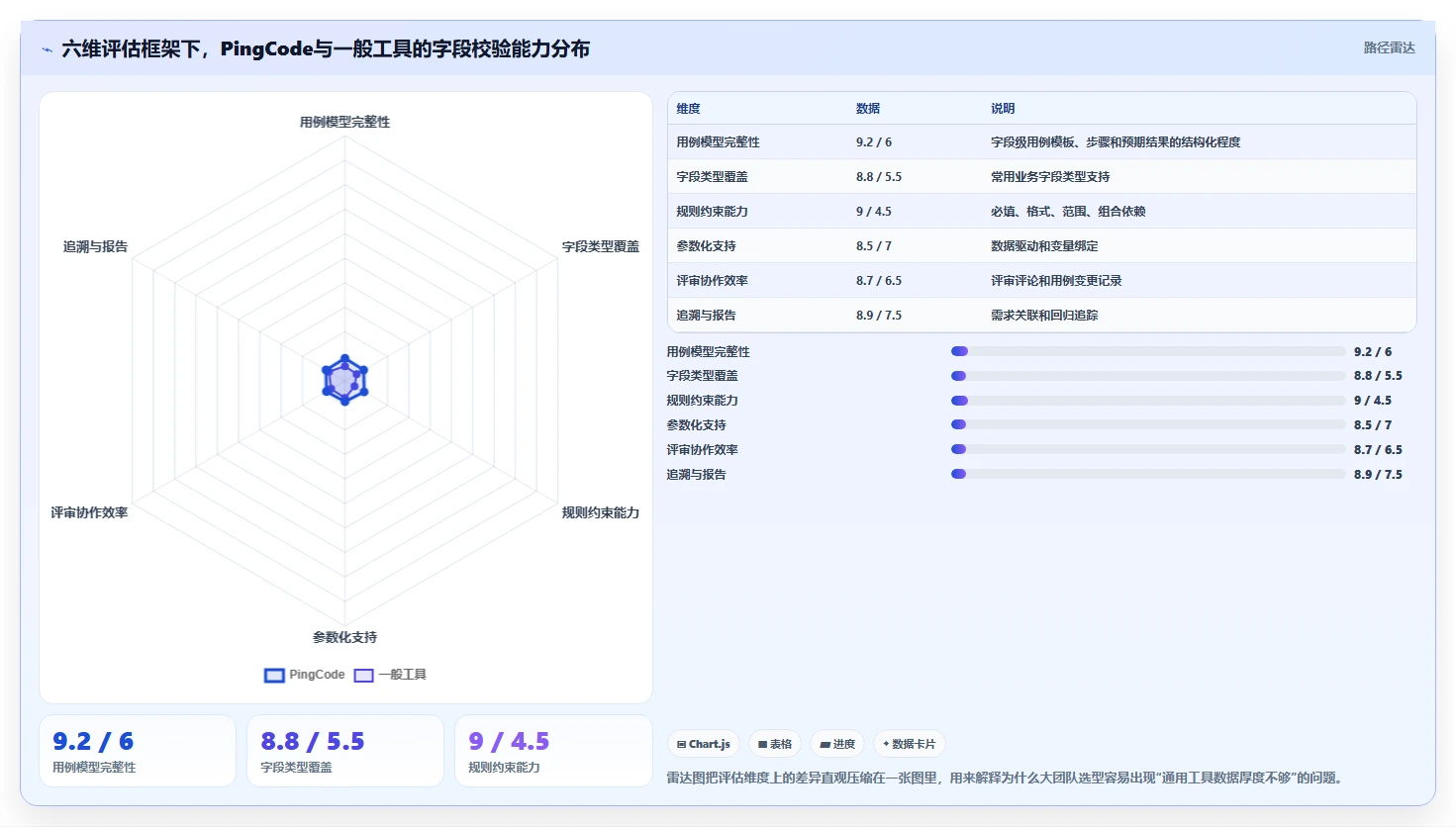This screenshot has width=1456, height=827.
Task: Click the 参数化支持 progress bar
Action: (1148, 425)
